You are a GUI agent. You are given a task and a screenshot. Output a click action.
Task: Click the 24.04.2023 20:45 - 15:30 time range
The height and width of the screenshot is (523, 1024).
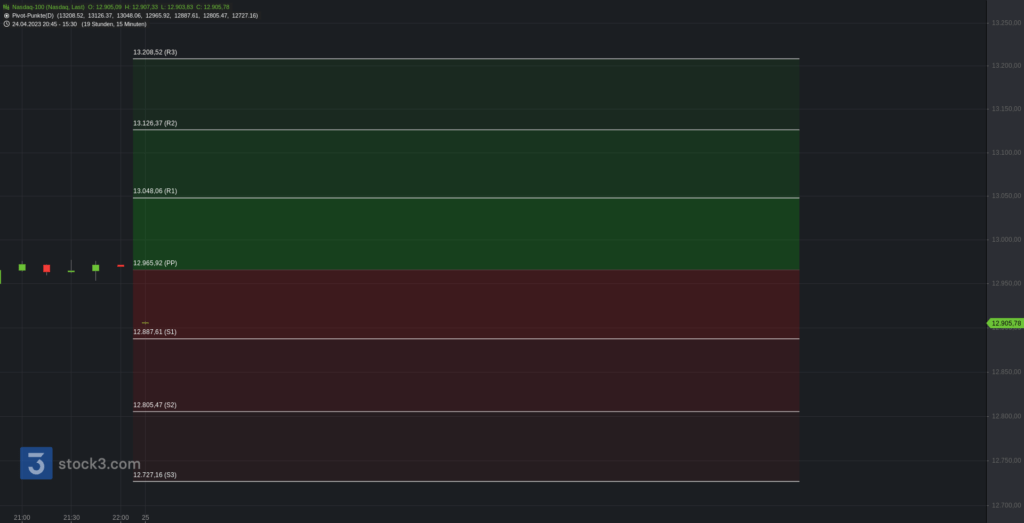44,24
